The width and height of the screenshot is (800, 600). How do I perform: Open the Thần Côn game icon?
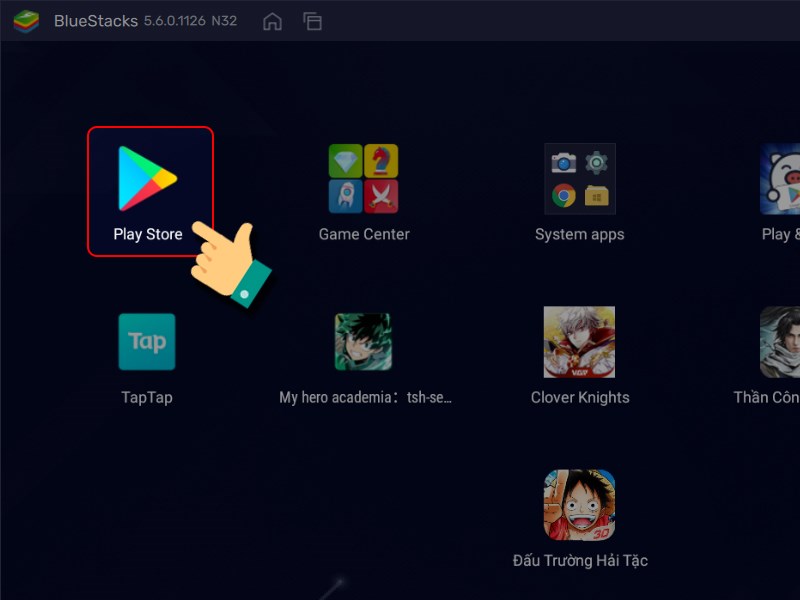click(780, 342)
